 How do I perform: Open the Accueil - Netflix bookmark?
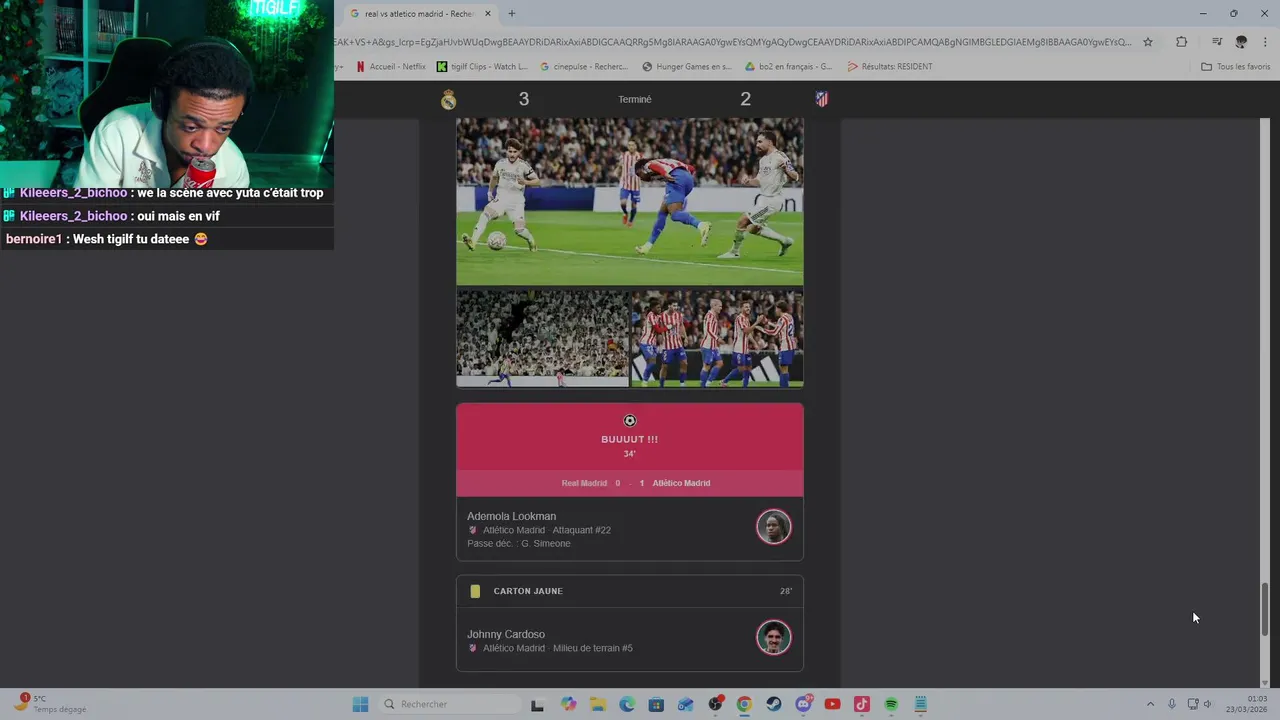(391, 66)
